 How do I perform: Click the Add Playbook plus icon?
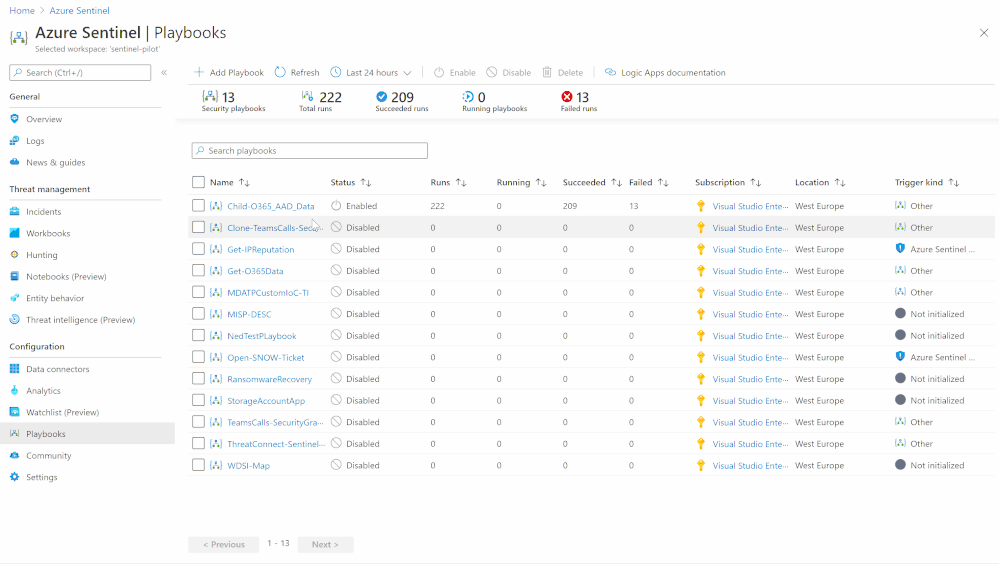coord(199,72)
